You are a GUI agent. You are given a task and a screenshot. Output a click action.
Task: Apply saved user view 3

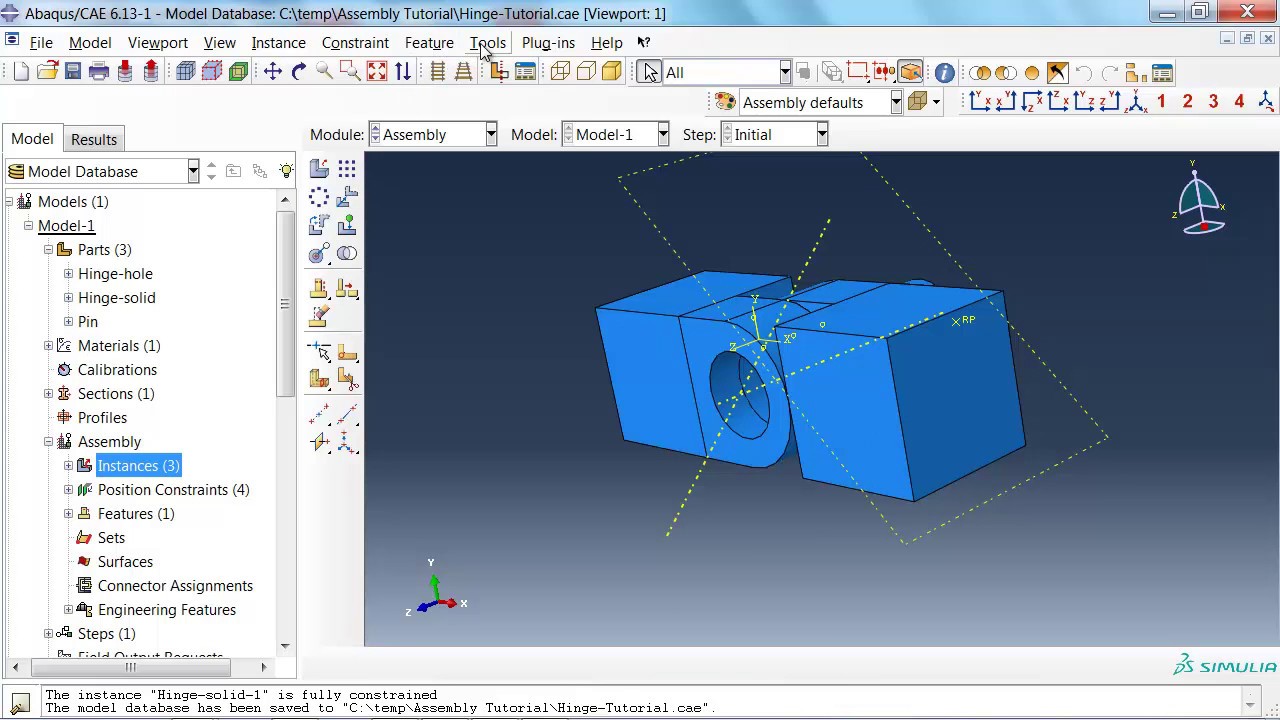1213,101
